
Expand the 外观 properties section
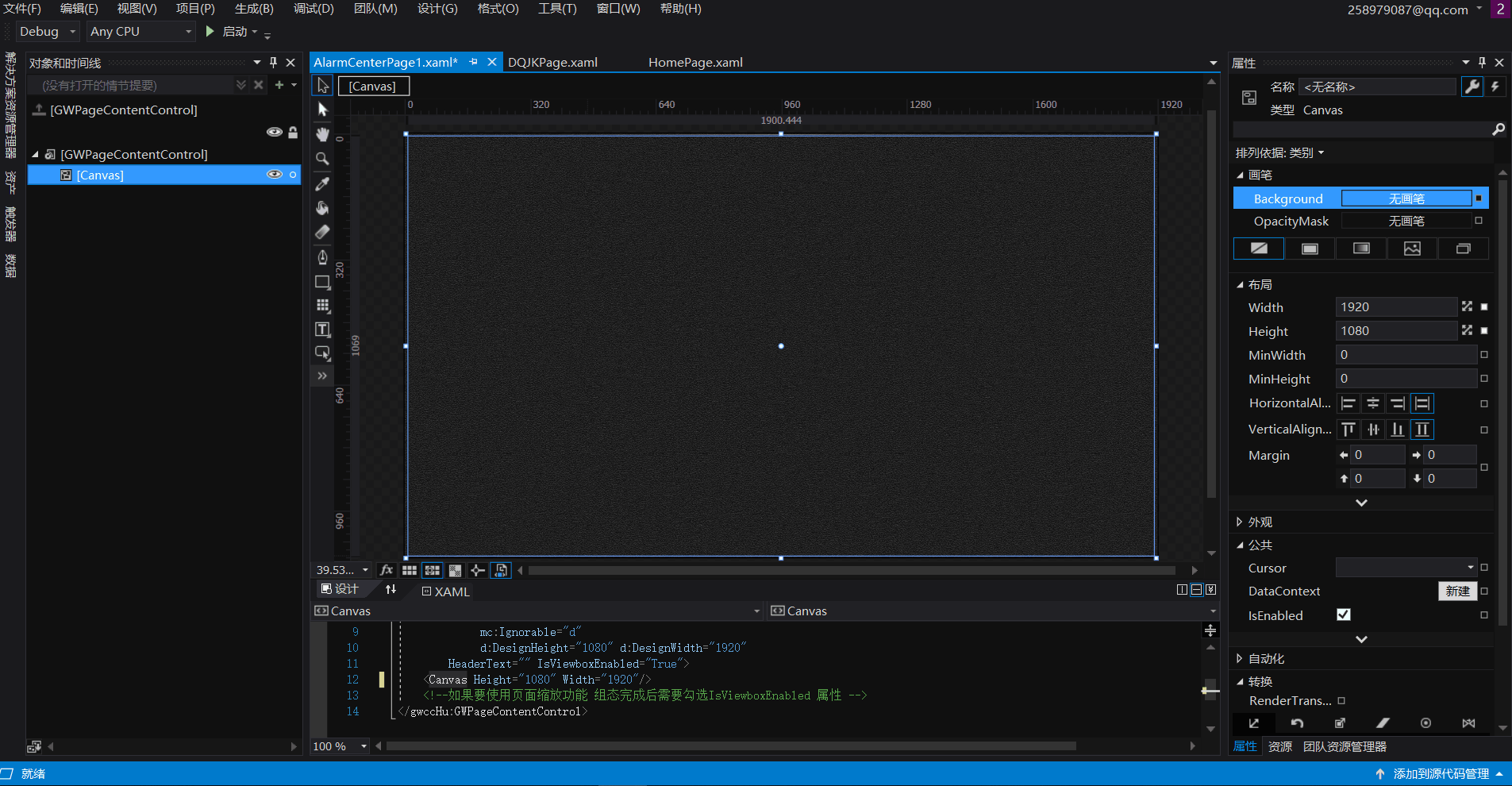1240,522
